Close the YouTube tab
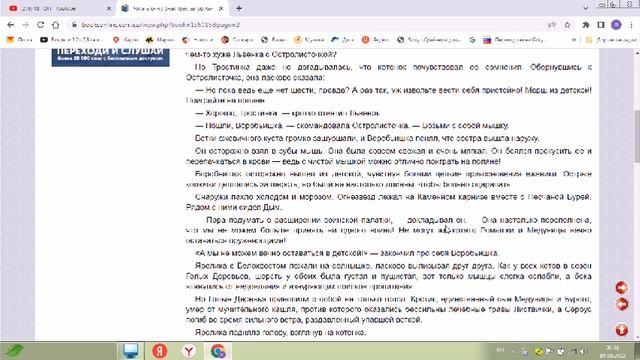Image resolution: width=640 pixels, height=360 pixels. [109, 9]
